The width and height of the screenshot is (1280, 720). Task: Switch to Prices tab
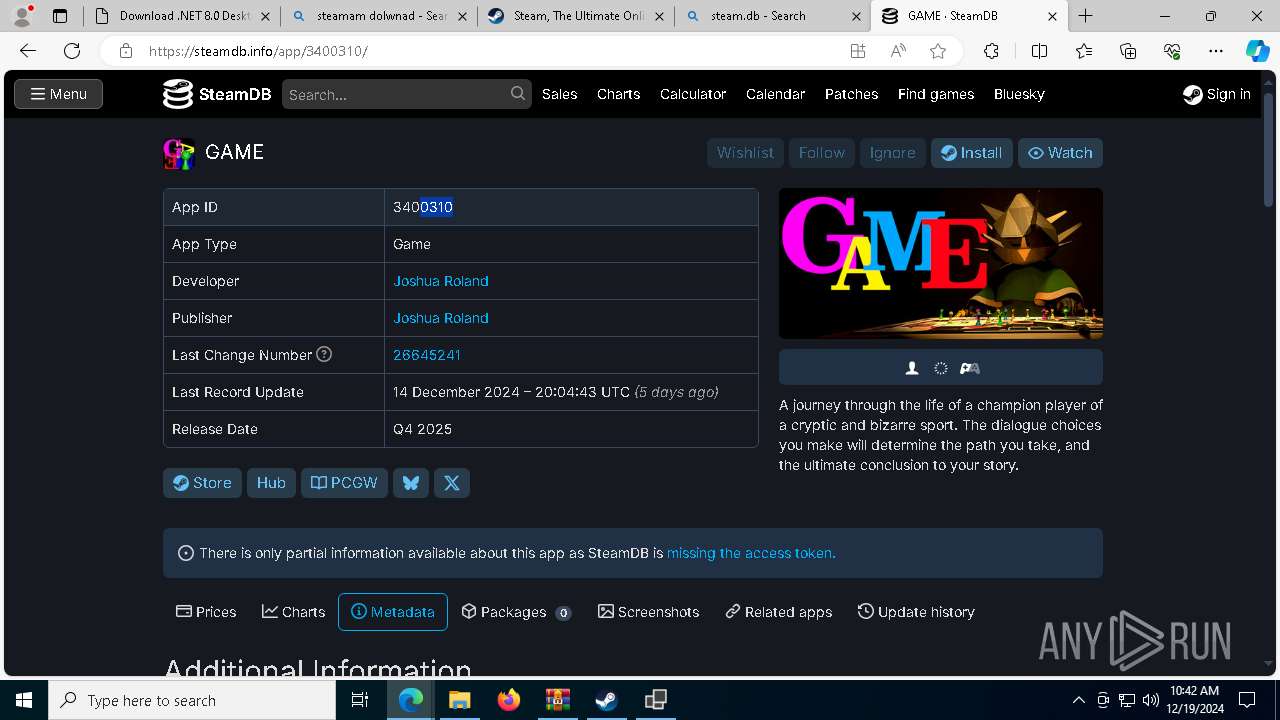[206, 612]
